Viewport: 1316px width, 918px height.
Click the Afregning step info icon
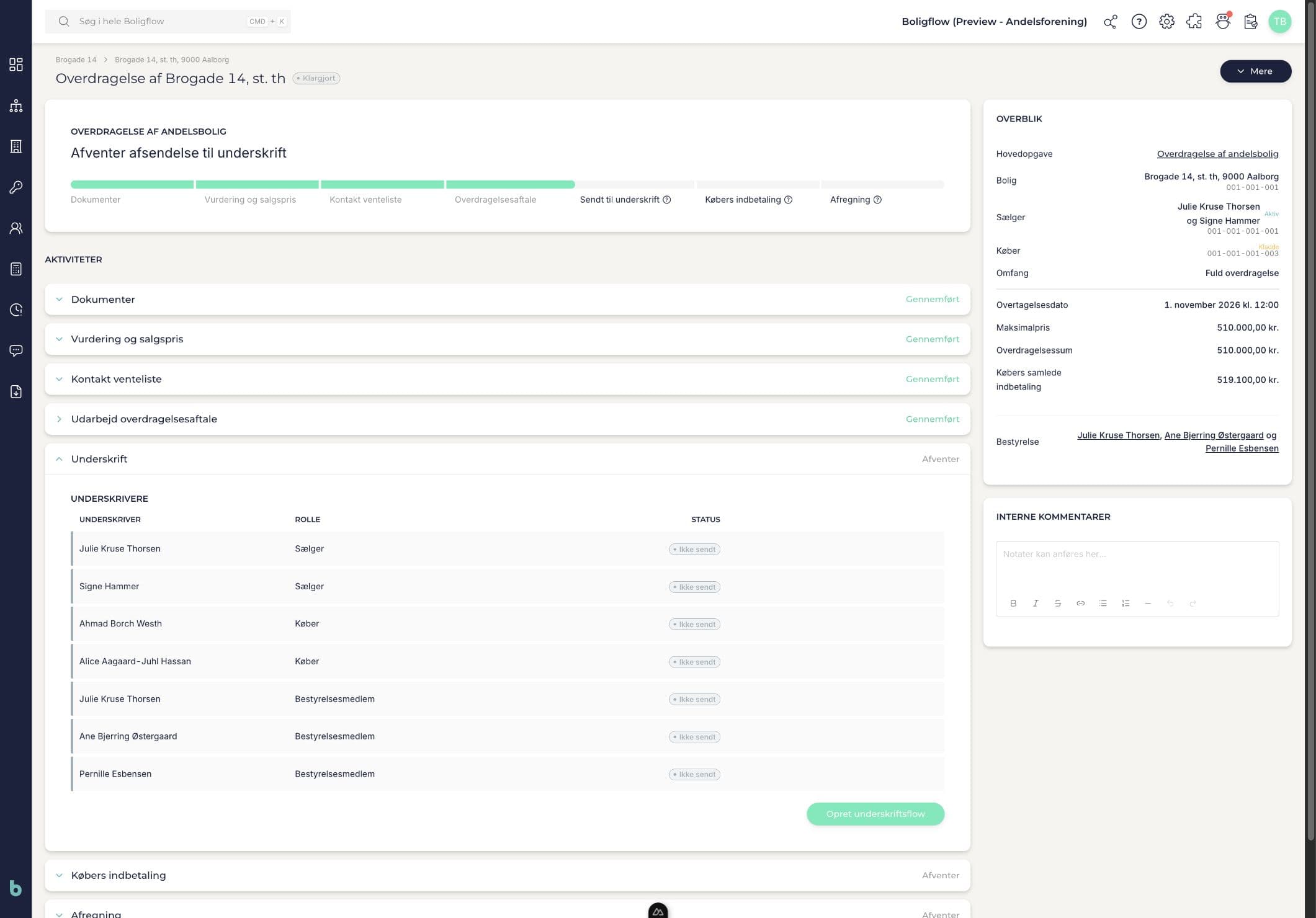point(877,200)
